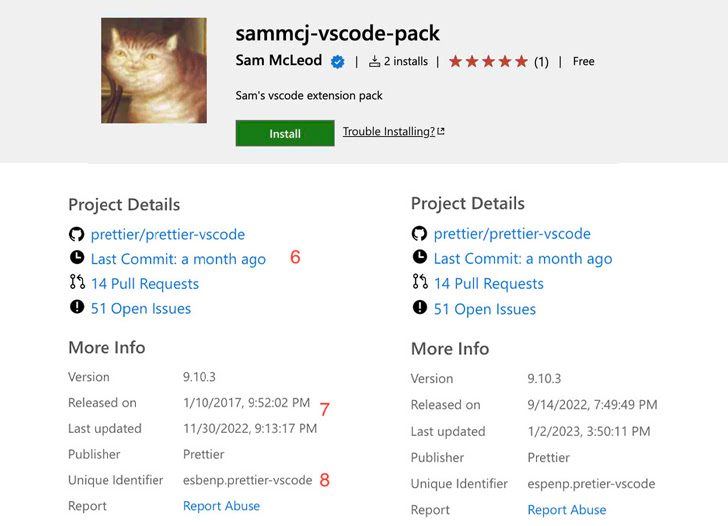Click the verified publisher badge next to Sam McLeod
Viewport: 728px width, 526px height.
tap(338, 61)
